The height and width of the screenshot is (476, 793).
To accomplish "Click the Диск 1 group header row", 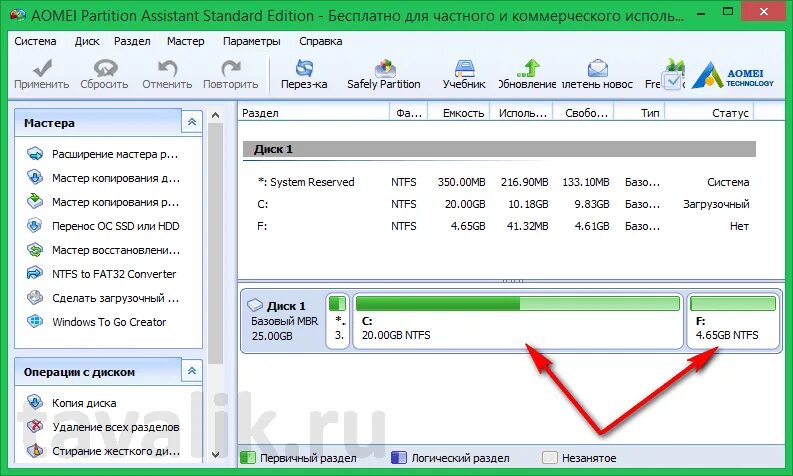I will tap(499, 149).
